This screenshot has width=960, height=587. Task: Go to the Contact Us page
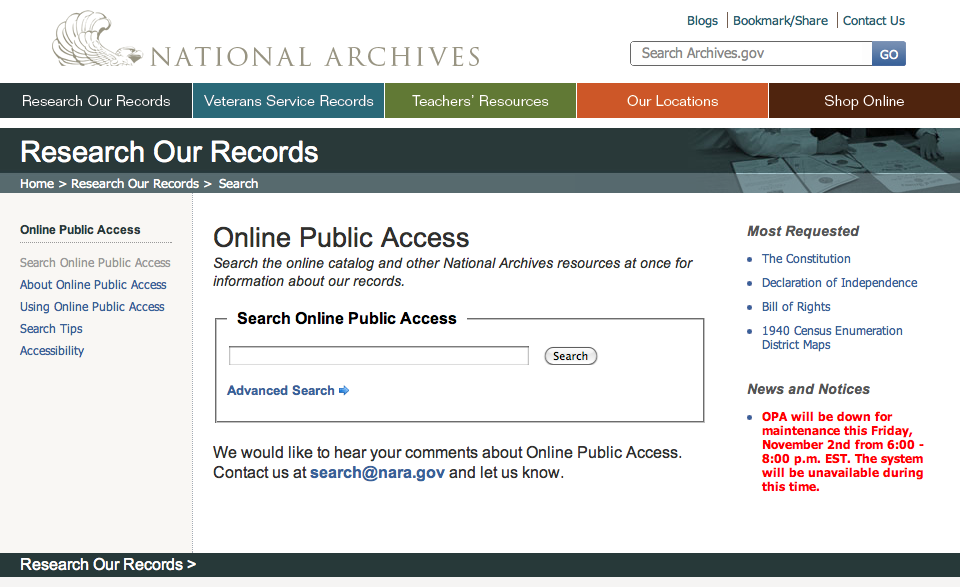tap(873, 20)
